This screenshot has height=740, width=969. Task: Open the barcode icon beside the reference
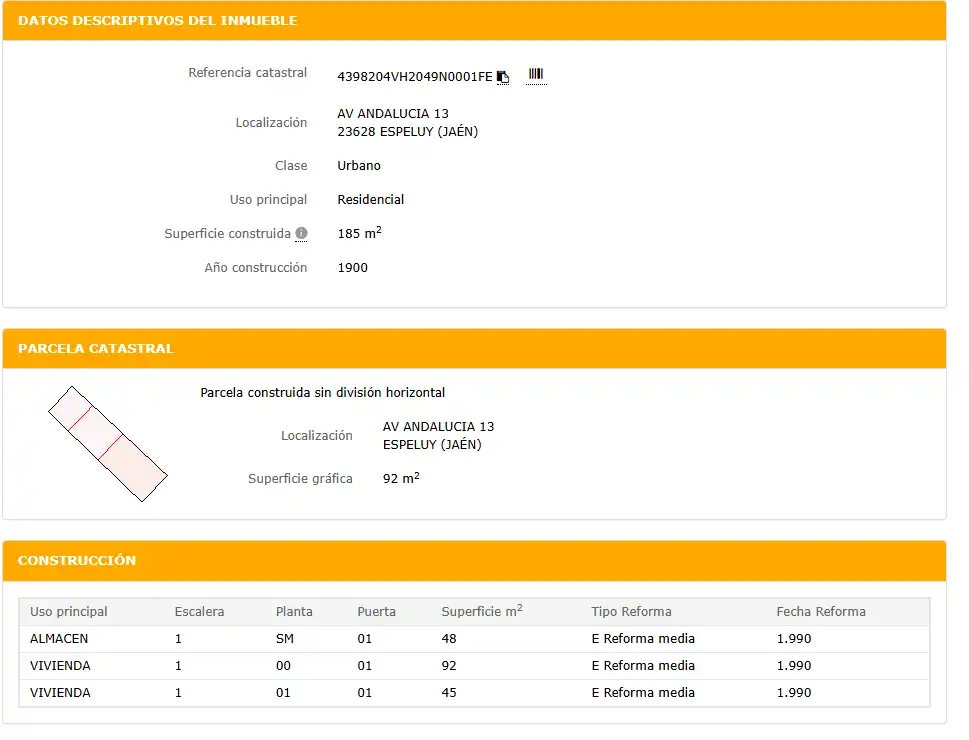536,75
